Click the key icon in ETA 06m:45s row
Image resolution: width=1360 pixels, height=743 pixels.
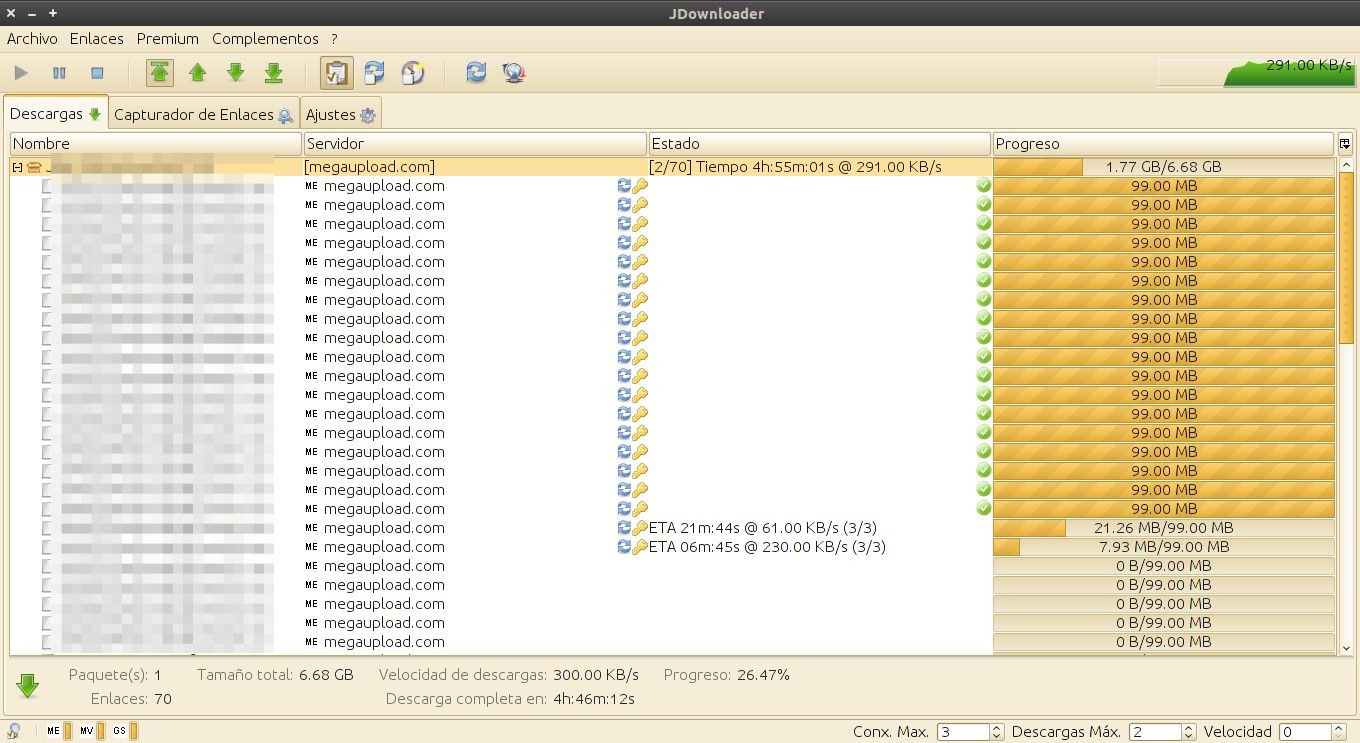(640, 547)
